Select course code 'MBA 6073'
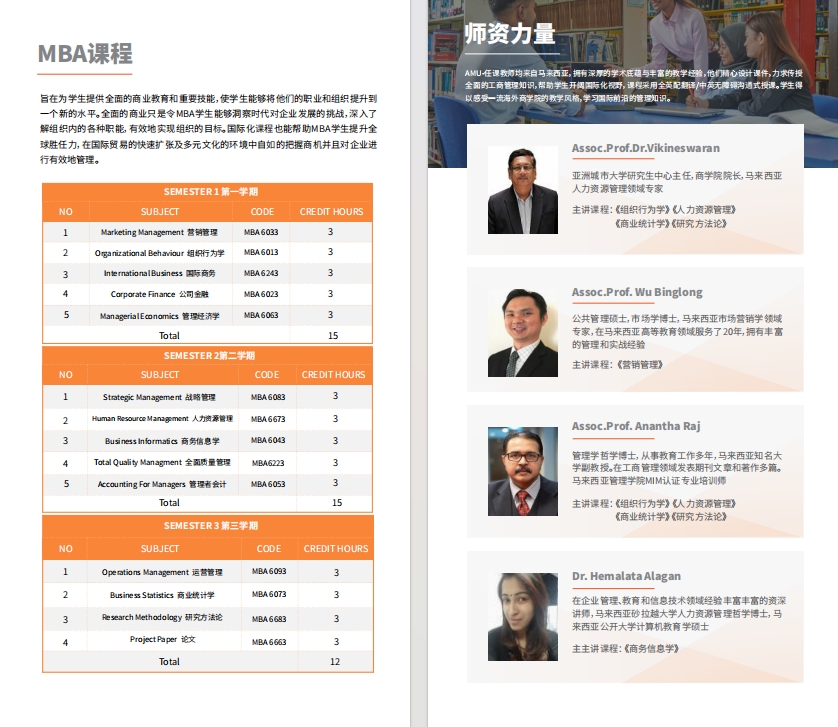The width and height of the screenshot is (838, 727). point(269,594)
